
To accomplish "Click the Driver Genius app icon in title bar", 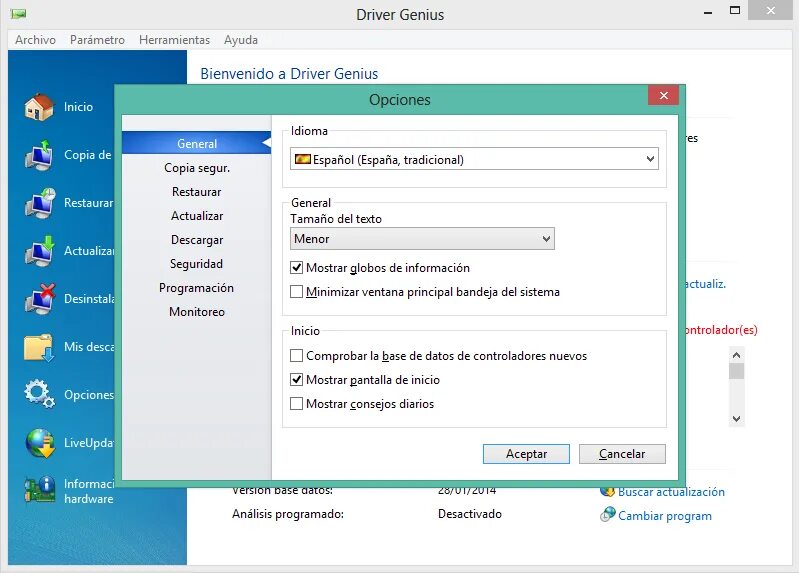I will (x=18, y=14).
